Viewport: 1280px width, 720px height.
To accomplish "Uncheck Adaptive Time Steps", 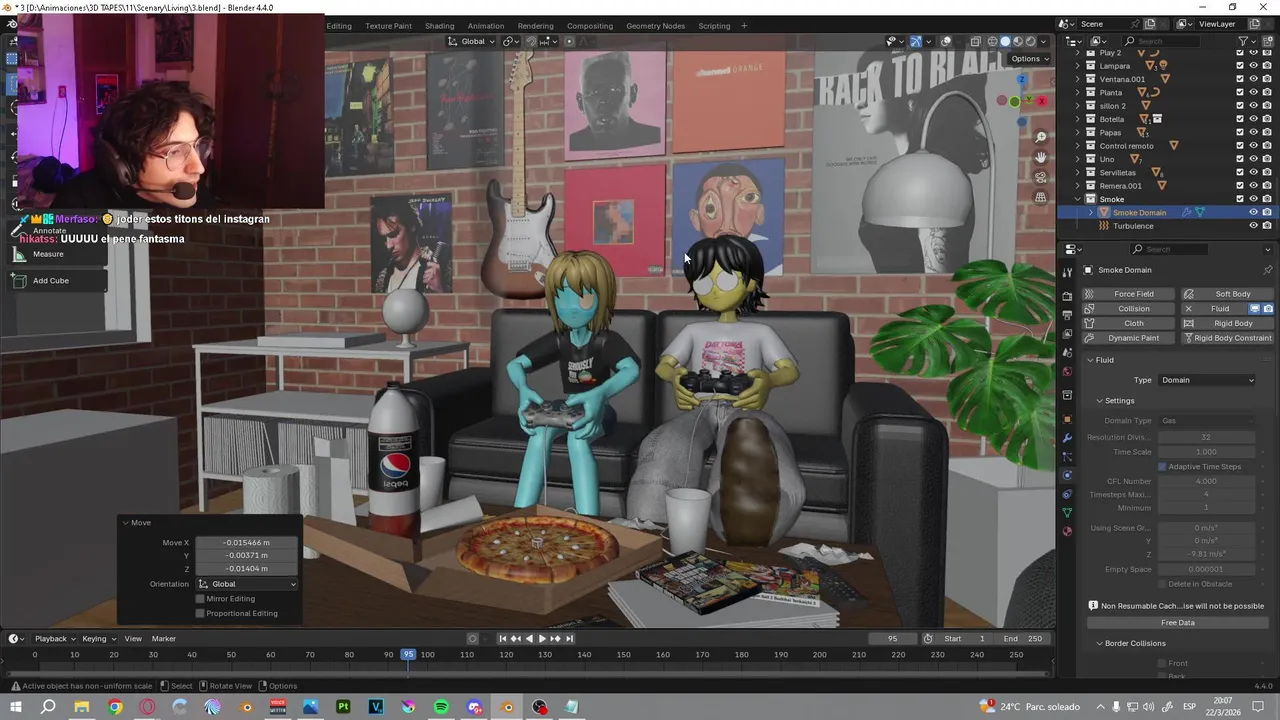I will pos(1162,466).
